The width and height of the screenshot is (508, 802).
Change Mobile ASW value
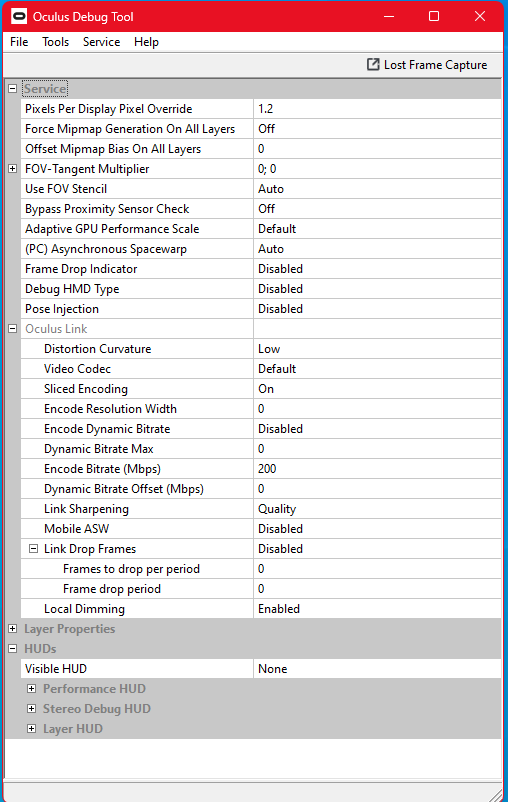[x=377, y=528]
